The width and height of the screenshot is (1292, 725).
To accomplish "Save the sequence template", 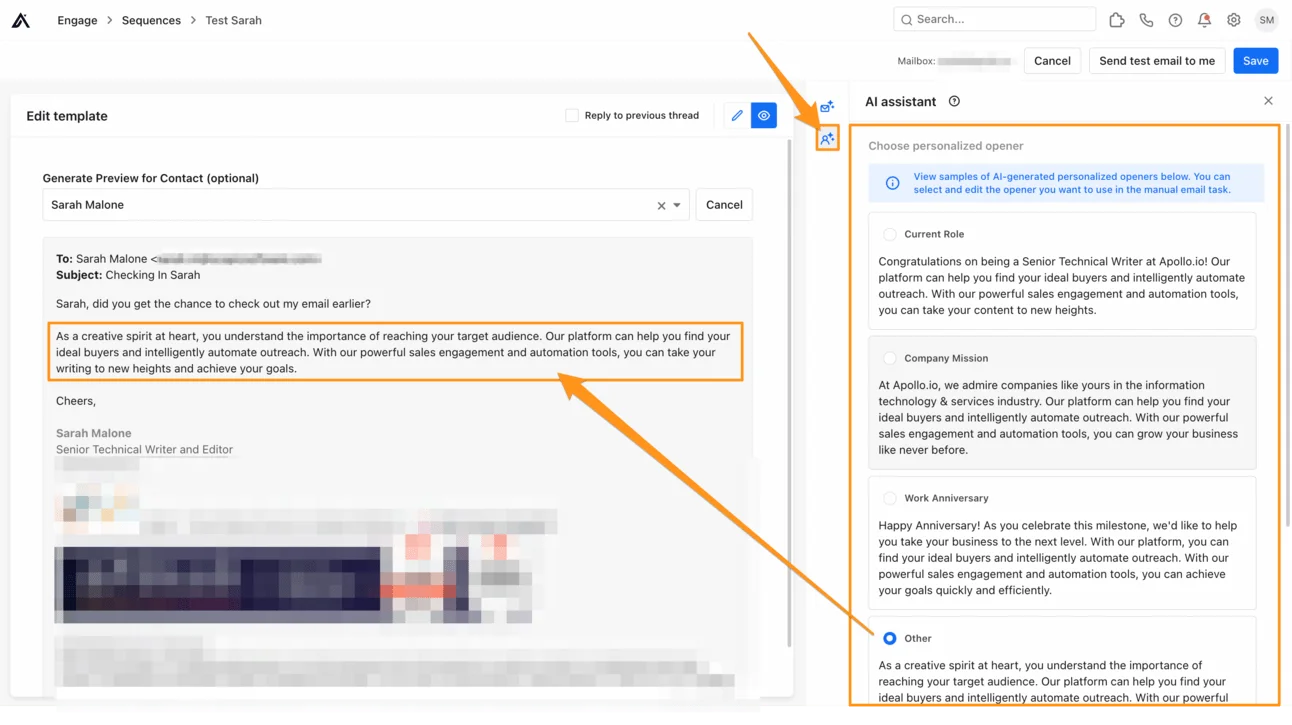I will (x=1256, y=61).
